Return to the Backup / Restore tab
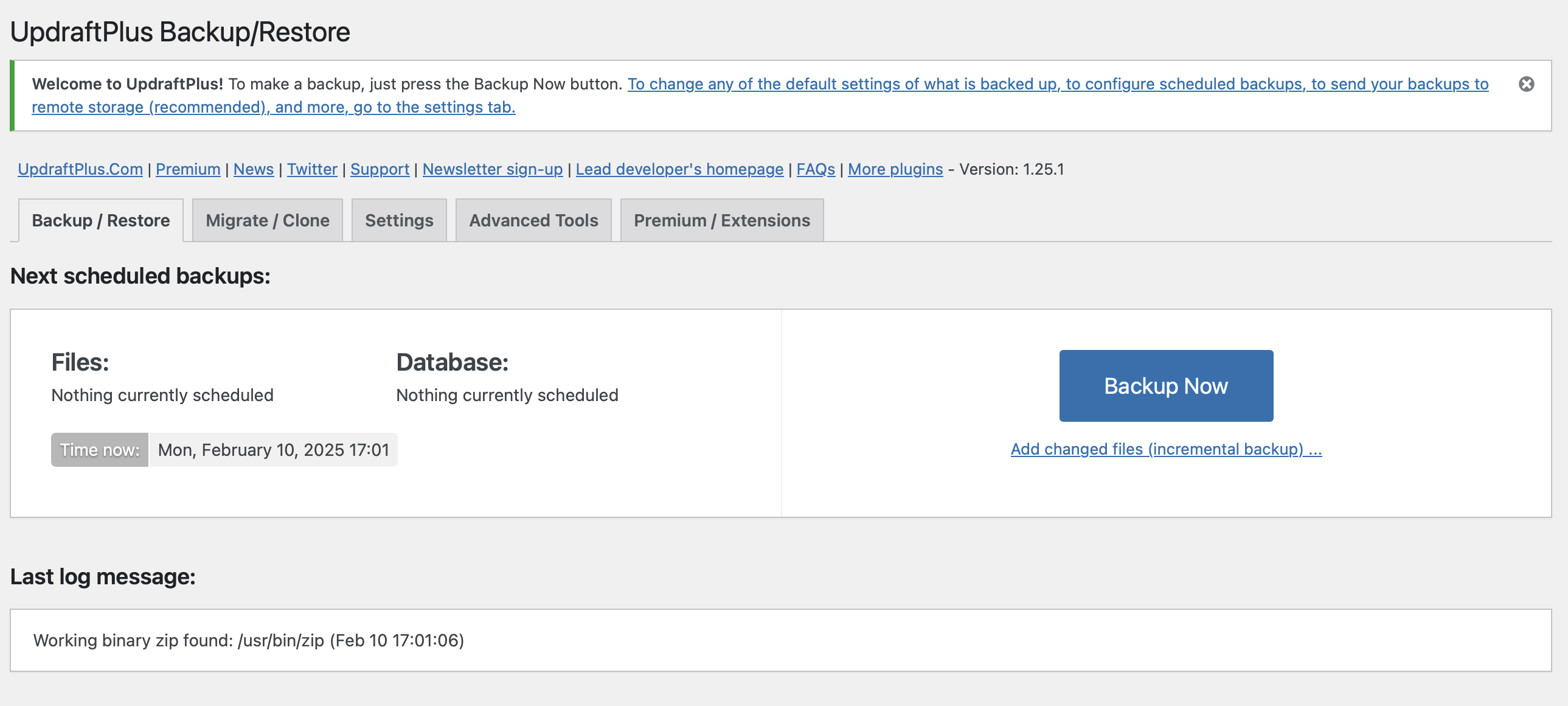 [x=100, y=220]
